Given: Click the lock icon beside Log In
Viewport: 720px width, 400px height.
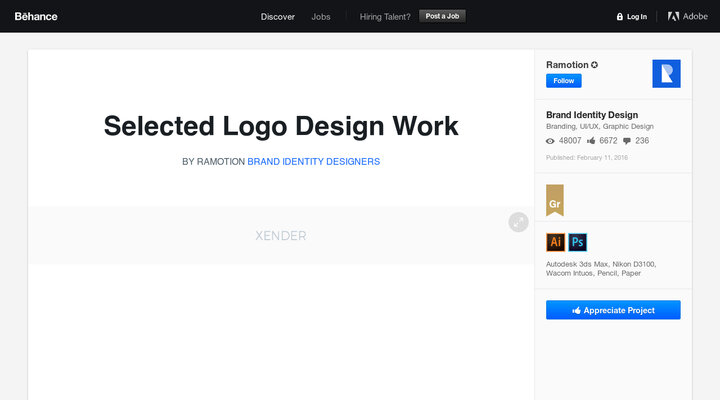Looking at the screenshot, I should coord(620,17).
